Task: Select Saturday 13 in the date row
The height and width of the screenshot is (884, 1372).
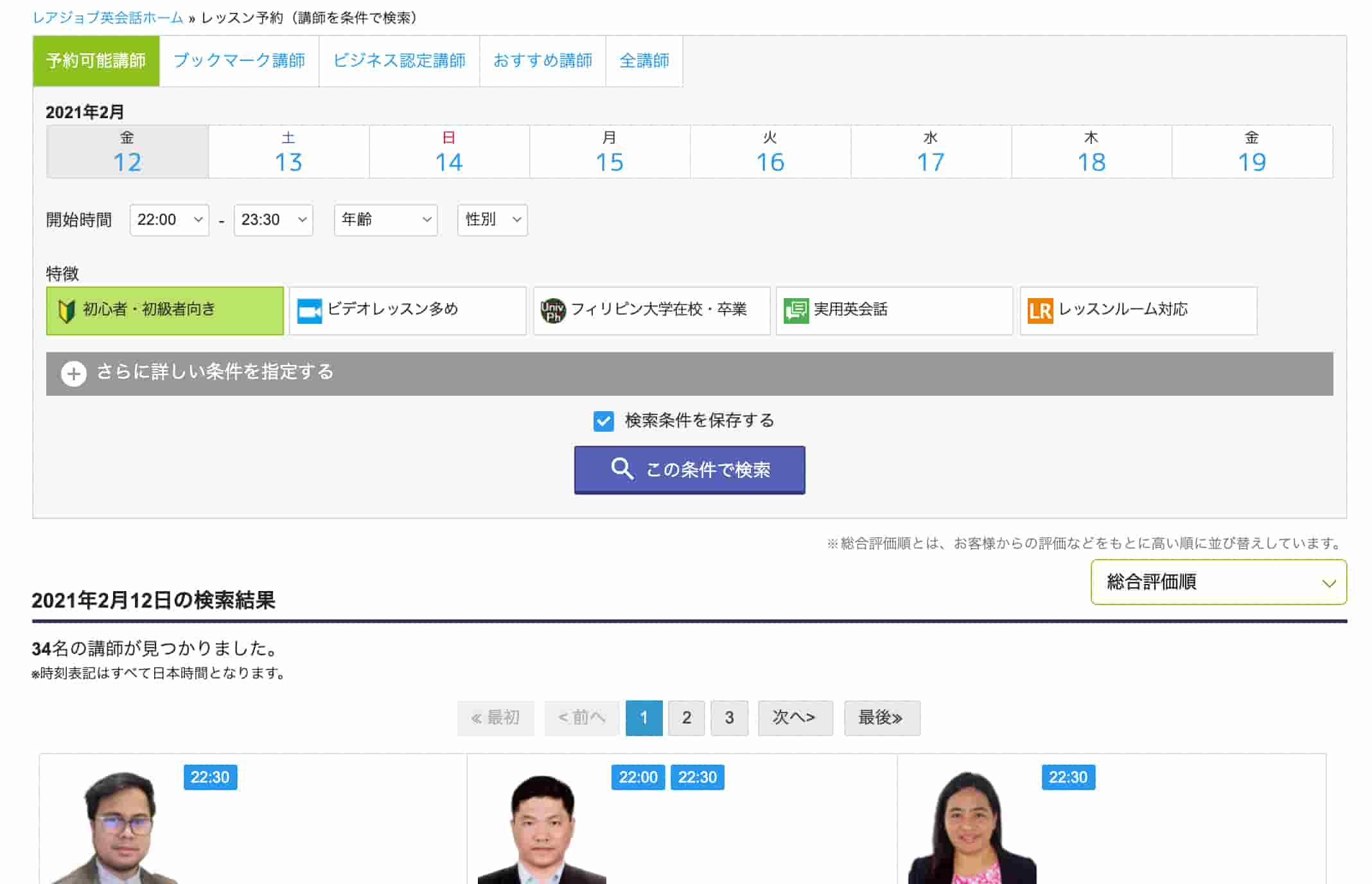Action: 288,152
